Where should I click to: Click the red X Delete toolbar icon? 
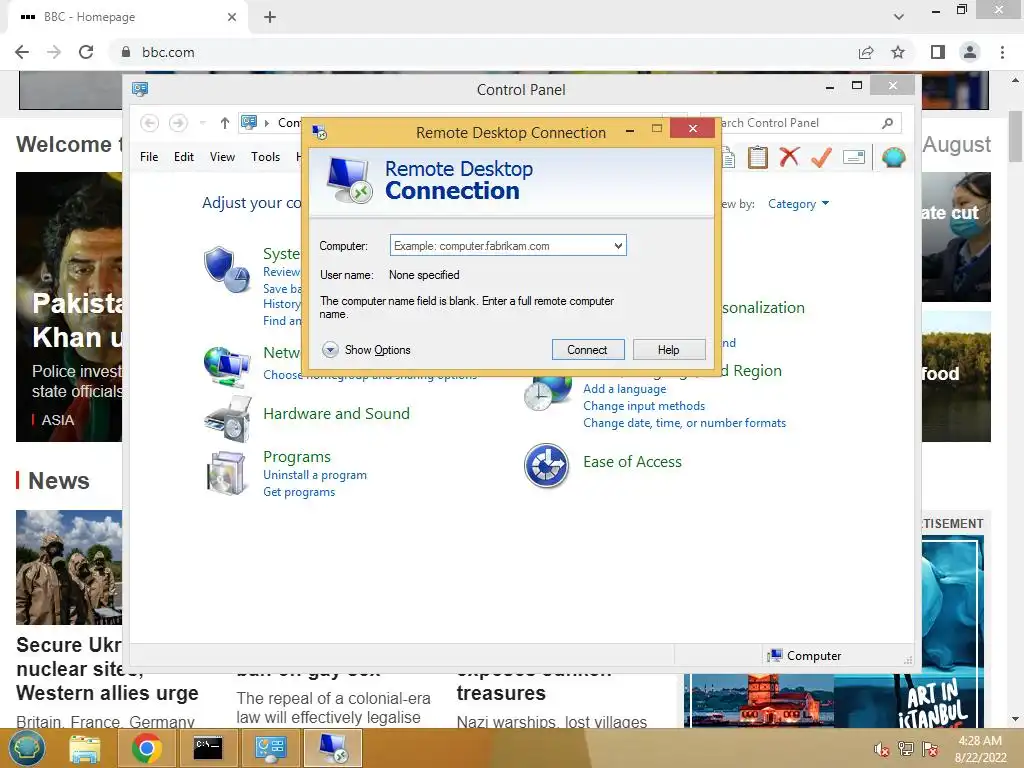790,157
